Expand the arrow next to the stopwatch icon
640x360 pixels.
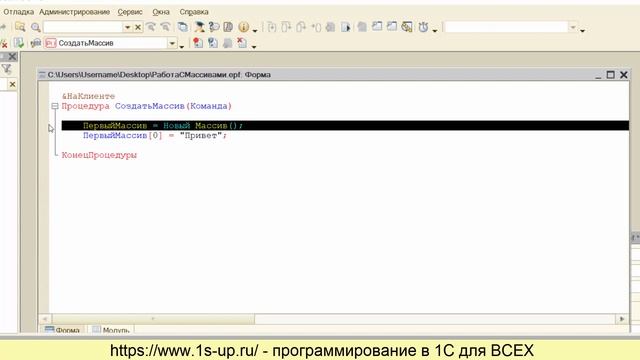click(x=435, y=30)
